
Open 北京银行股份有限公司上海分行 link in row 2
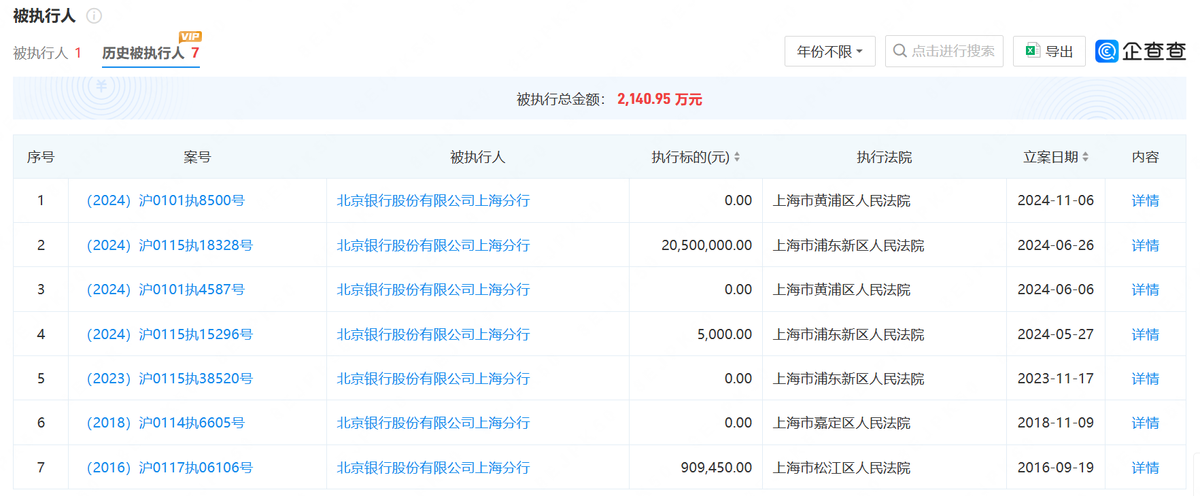(433, 245)
